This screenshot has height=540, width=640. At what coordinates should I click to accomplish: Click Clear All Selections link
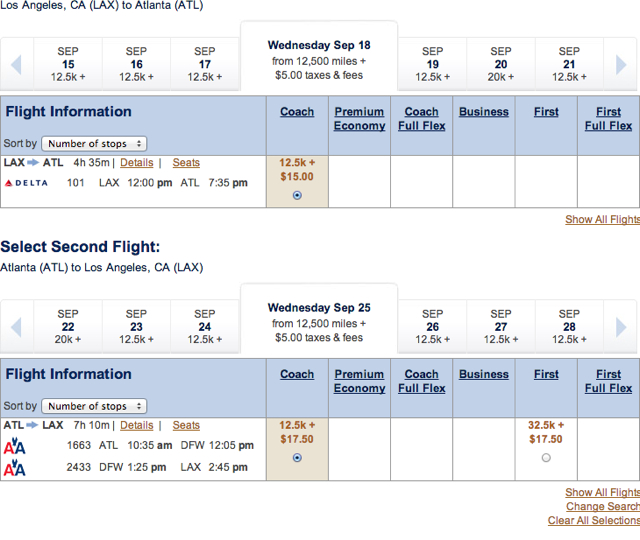click(594, 520)
